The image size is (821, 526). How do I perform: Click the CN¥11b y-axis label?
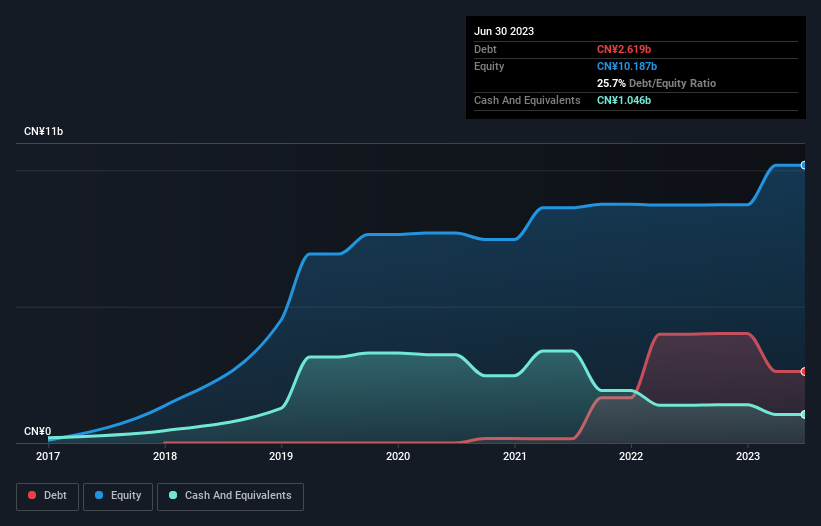pyautogui.click(x=43, y=131)
